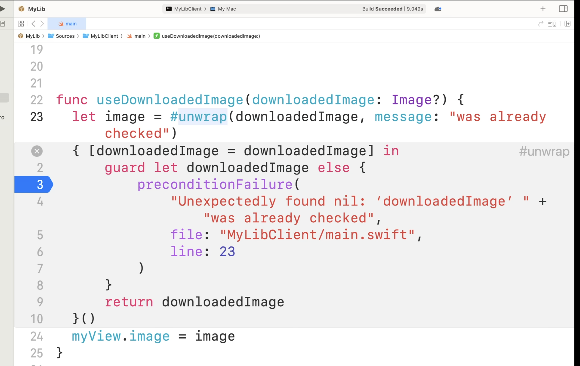This screenshot has height=366, width=580.
Task: Open the cloud status icon in toolbar
Action: (438, 9)
